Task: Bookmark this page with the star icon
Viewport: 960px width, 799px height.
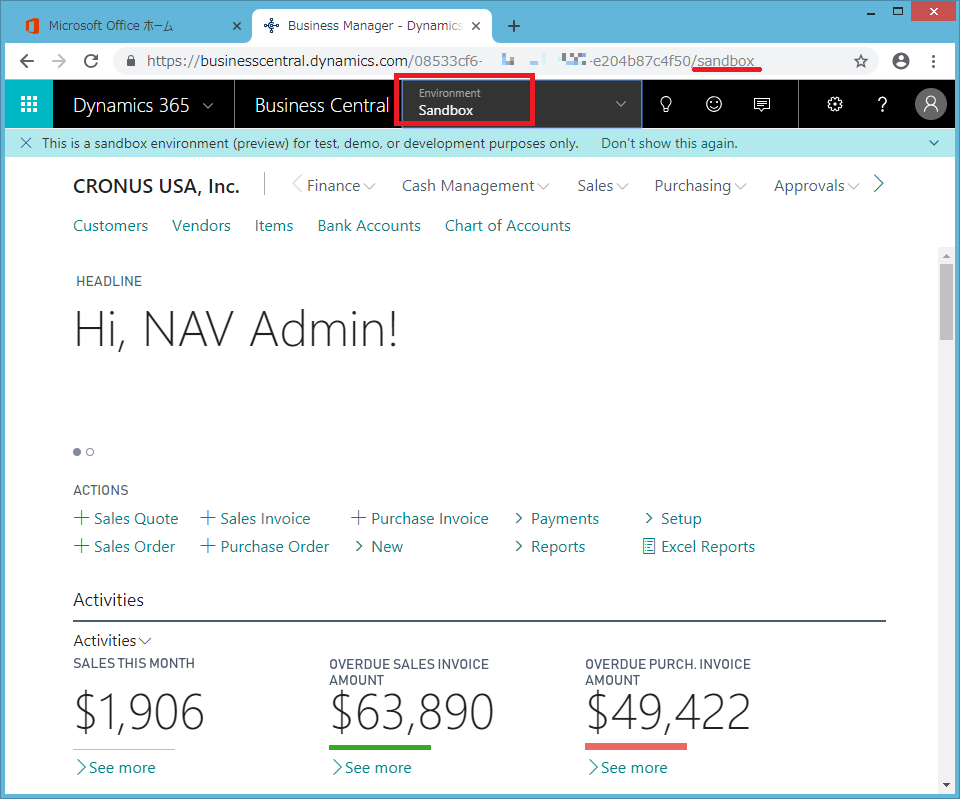Action: coord(861,61)
